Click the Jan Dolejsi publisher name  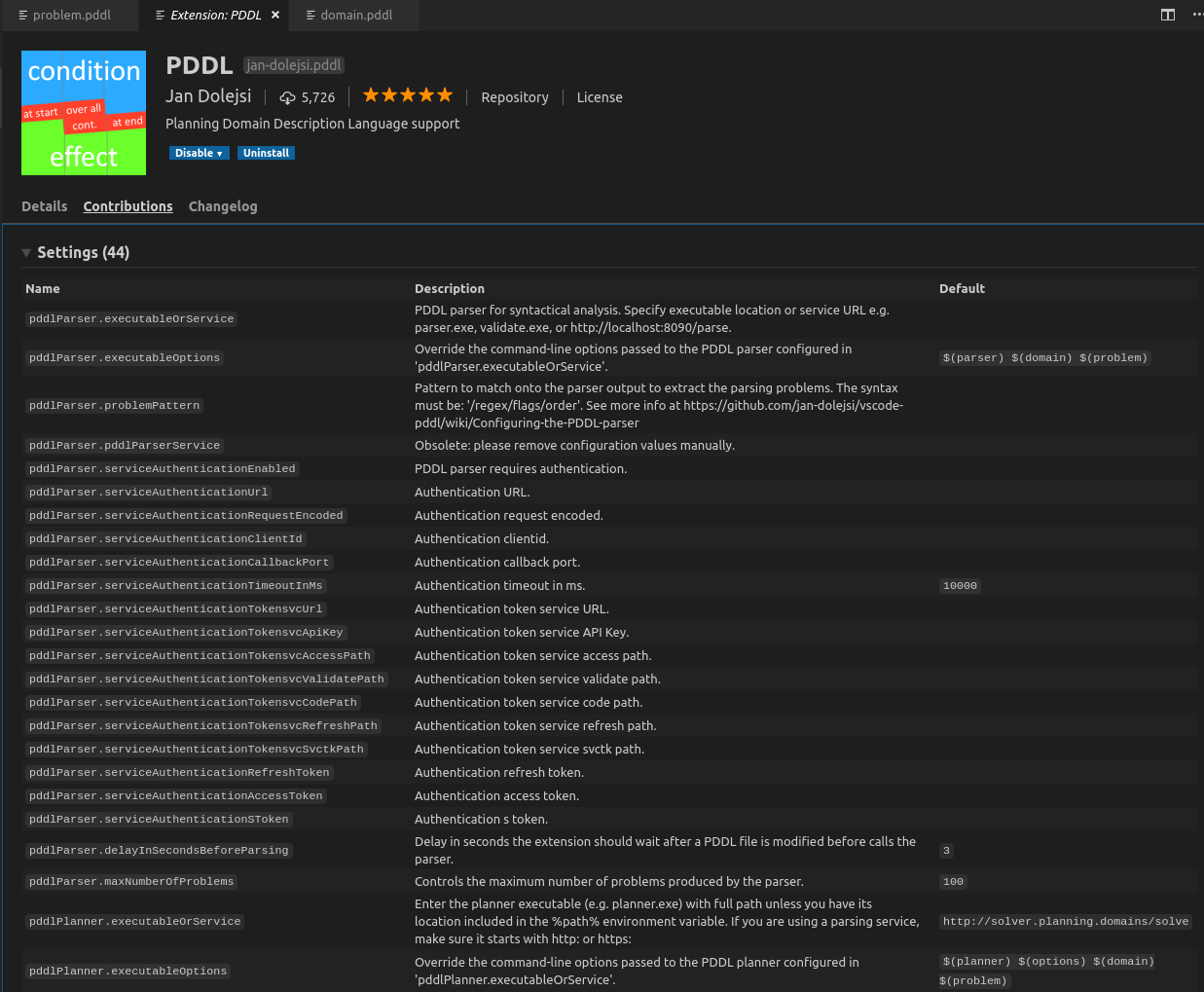208,95
